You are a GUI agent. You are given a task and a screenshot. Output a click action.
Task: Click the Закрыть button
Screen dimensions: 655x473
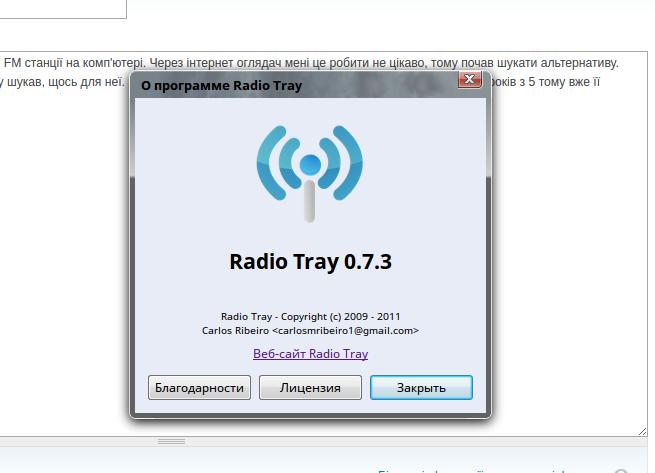click(x=421, y=387)
